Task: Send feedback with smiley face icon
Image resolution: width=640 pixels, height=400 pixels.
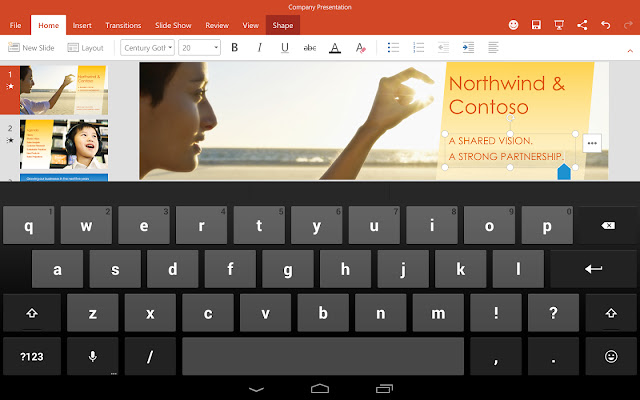Action: (x=513, y=25)
